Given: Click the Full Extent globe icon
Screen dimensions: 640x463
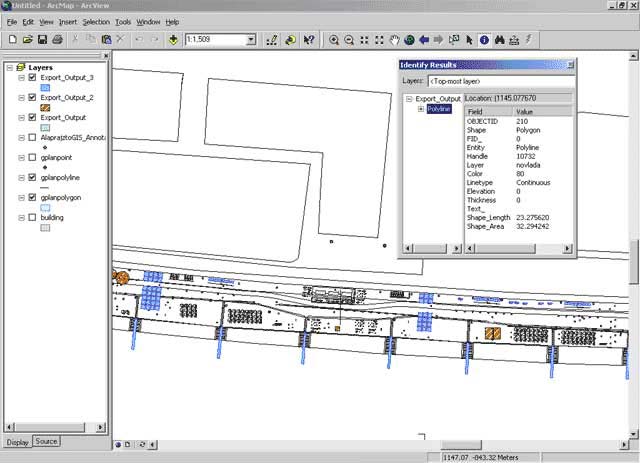Looking at the screenshot, I should tap(410, 40).
